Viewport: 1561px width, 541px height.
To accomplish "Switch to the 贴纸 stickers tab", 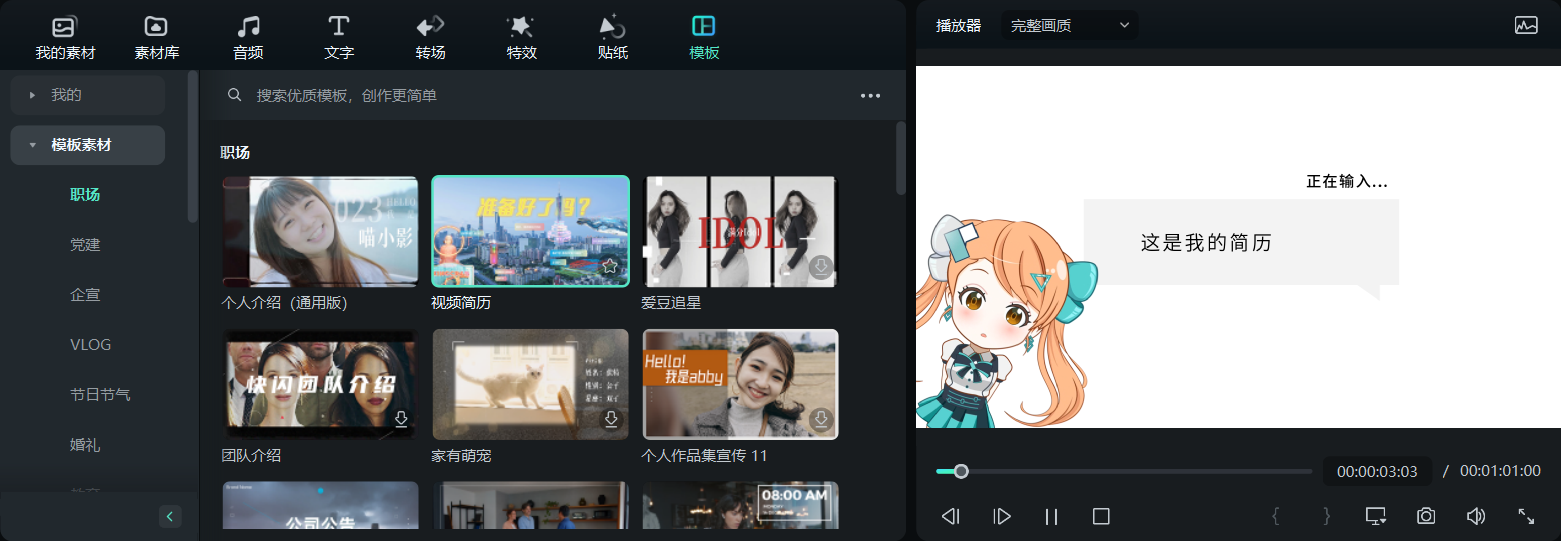I will [612, 38].
